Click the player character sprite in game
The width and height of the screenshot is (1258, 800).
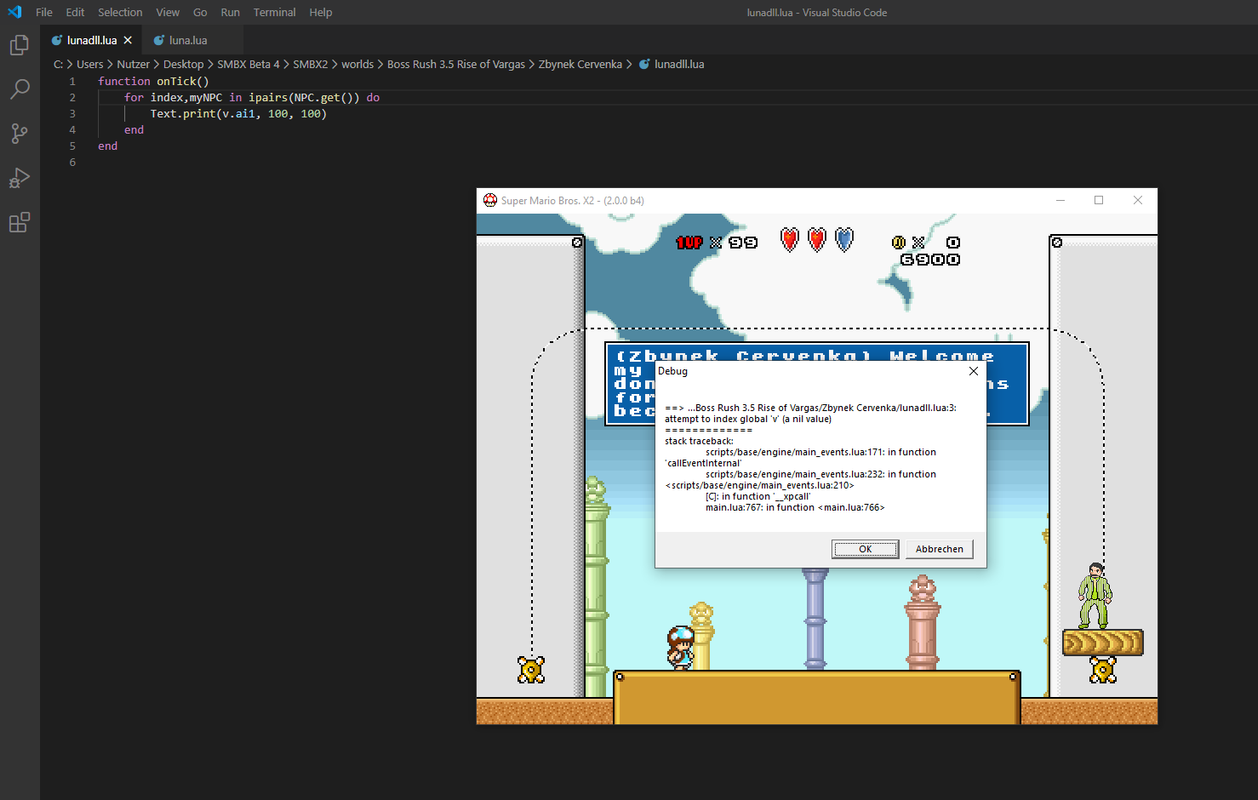tap(680, 647)
